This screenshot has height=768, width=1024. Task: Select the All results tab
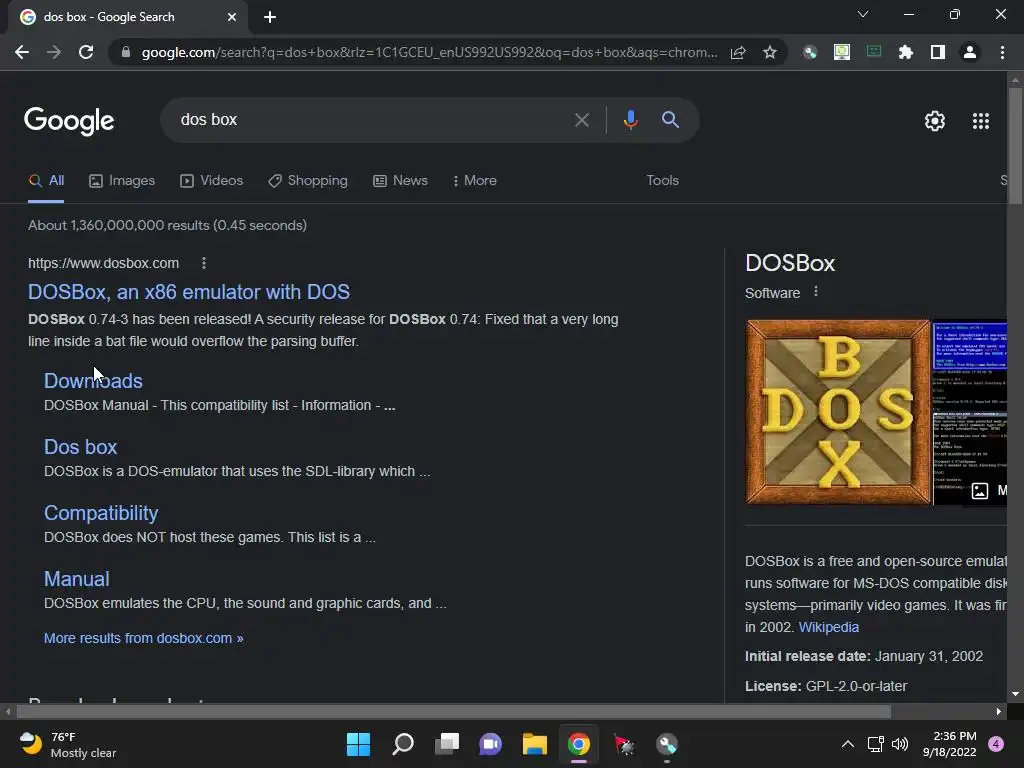[46, 181]
